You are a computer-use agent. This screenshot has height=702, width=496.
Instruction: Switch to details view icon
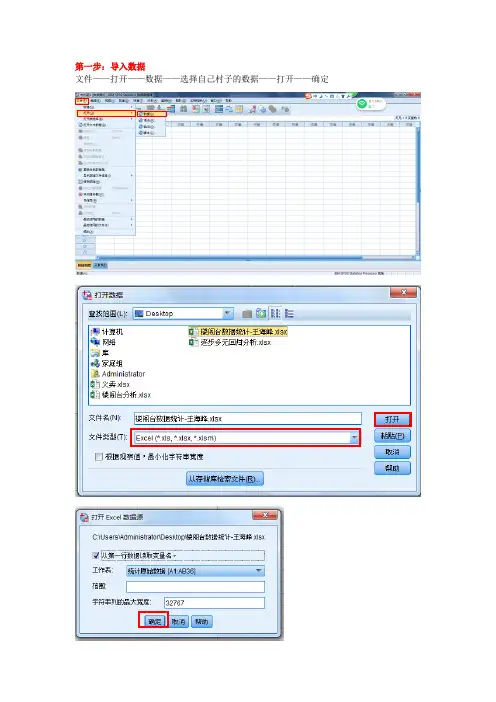click(289, 313)
